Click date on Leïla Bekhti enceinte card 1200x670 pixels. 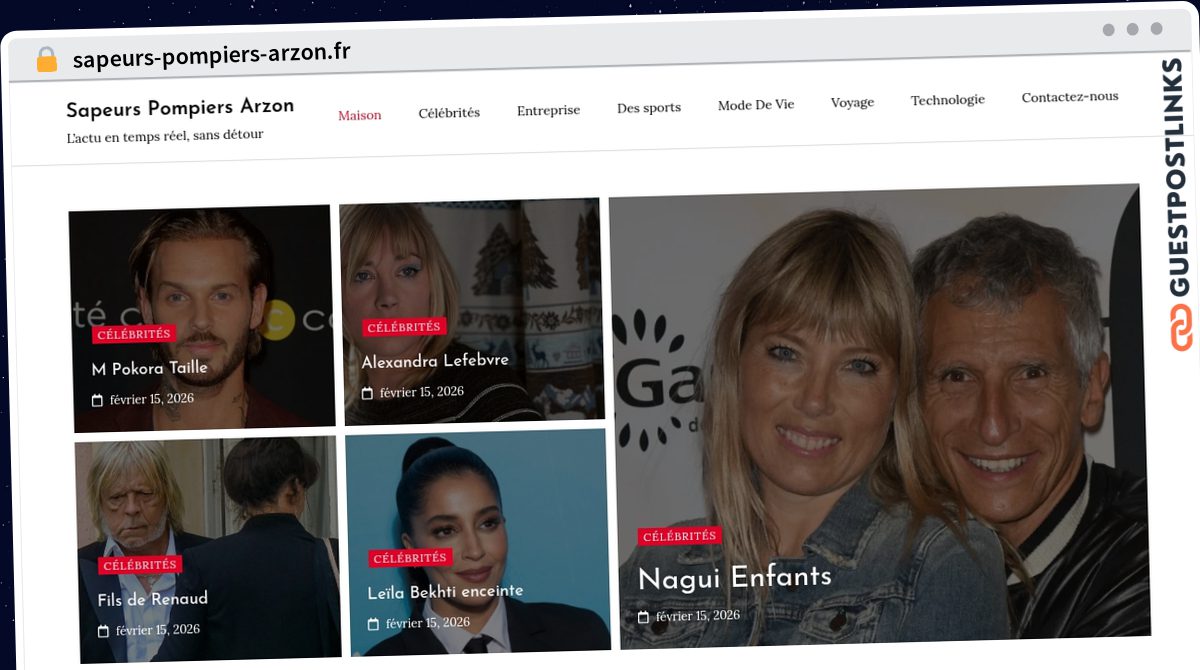[x=428, y=623]
